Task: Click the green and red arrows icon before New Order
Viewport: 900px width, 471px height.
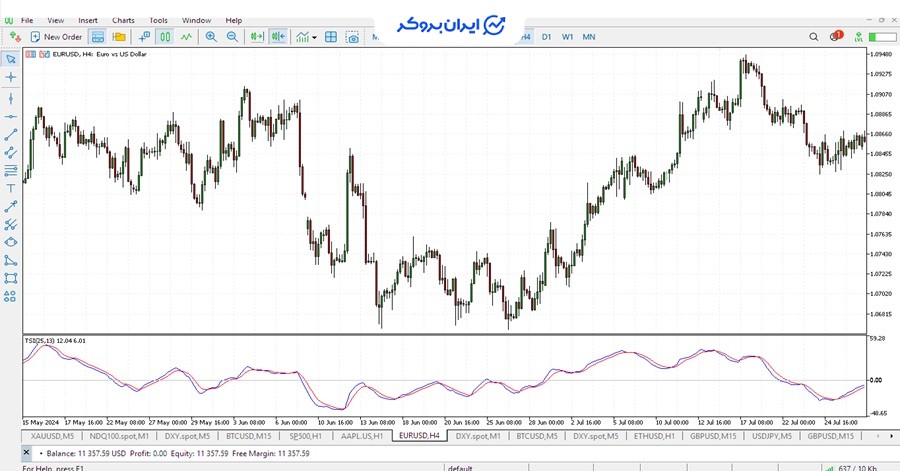Action: (x=14, y=37)
